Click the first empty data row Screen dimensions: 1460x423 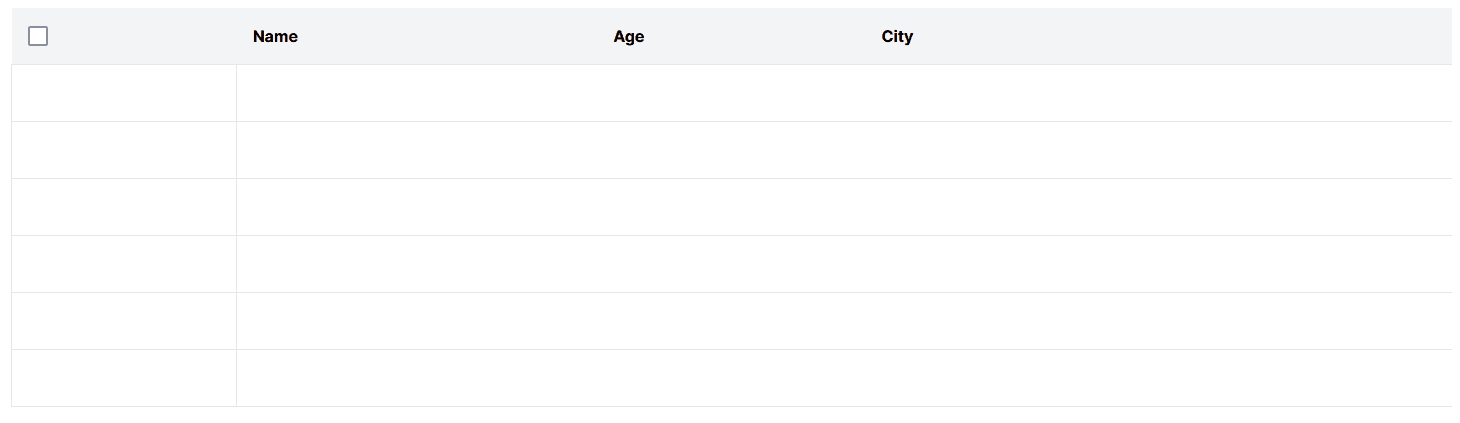[x=731, y=93]
